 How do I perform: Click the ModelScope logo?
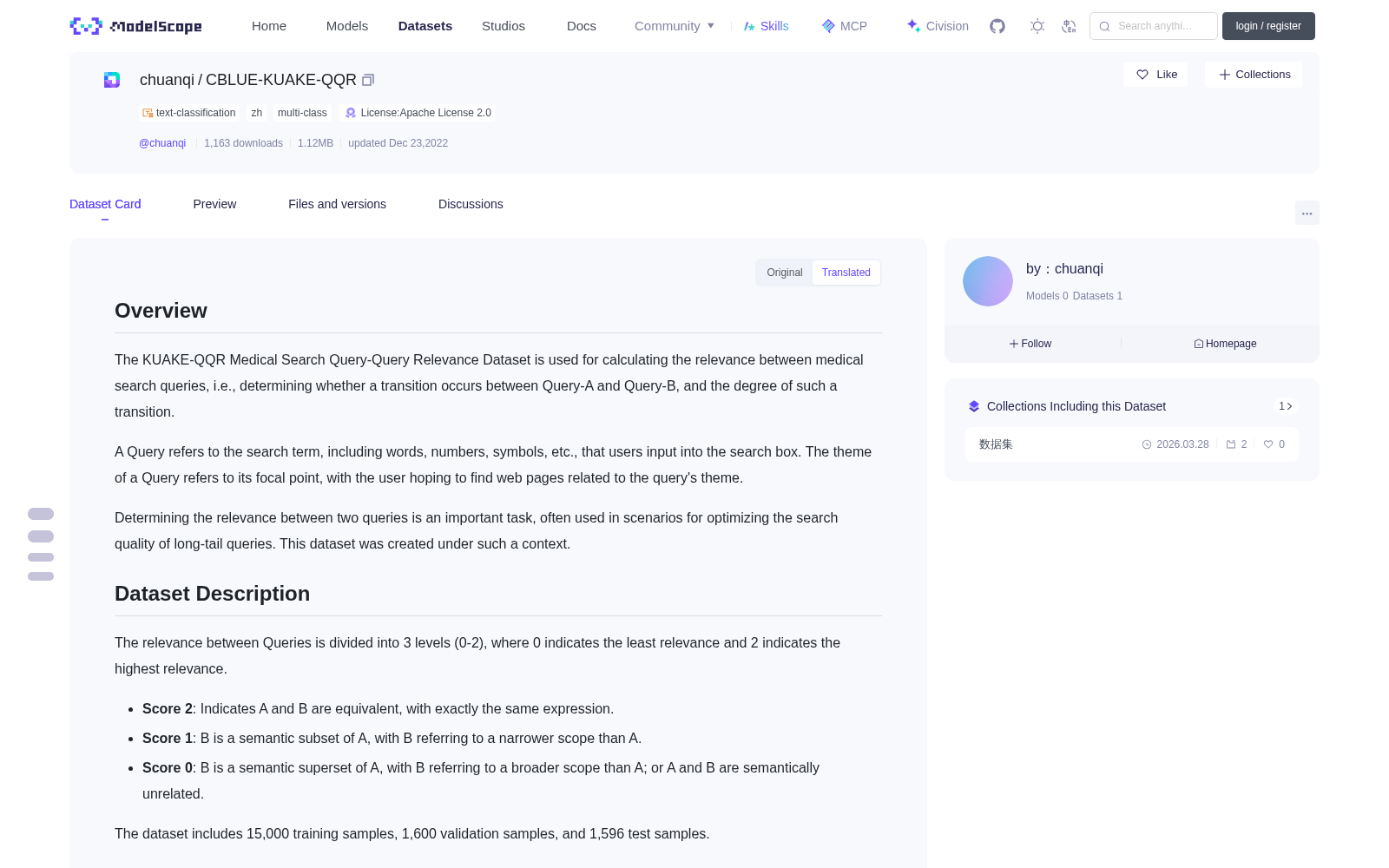coord(135,26)
